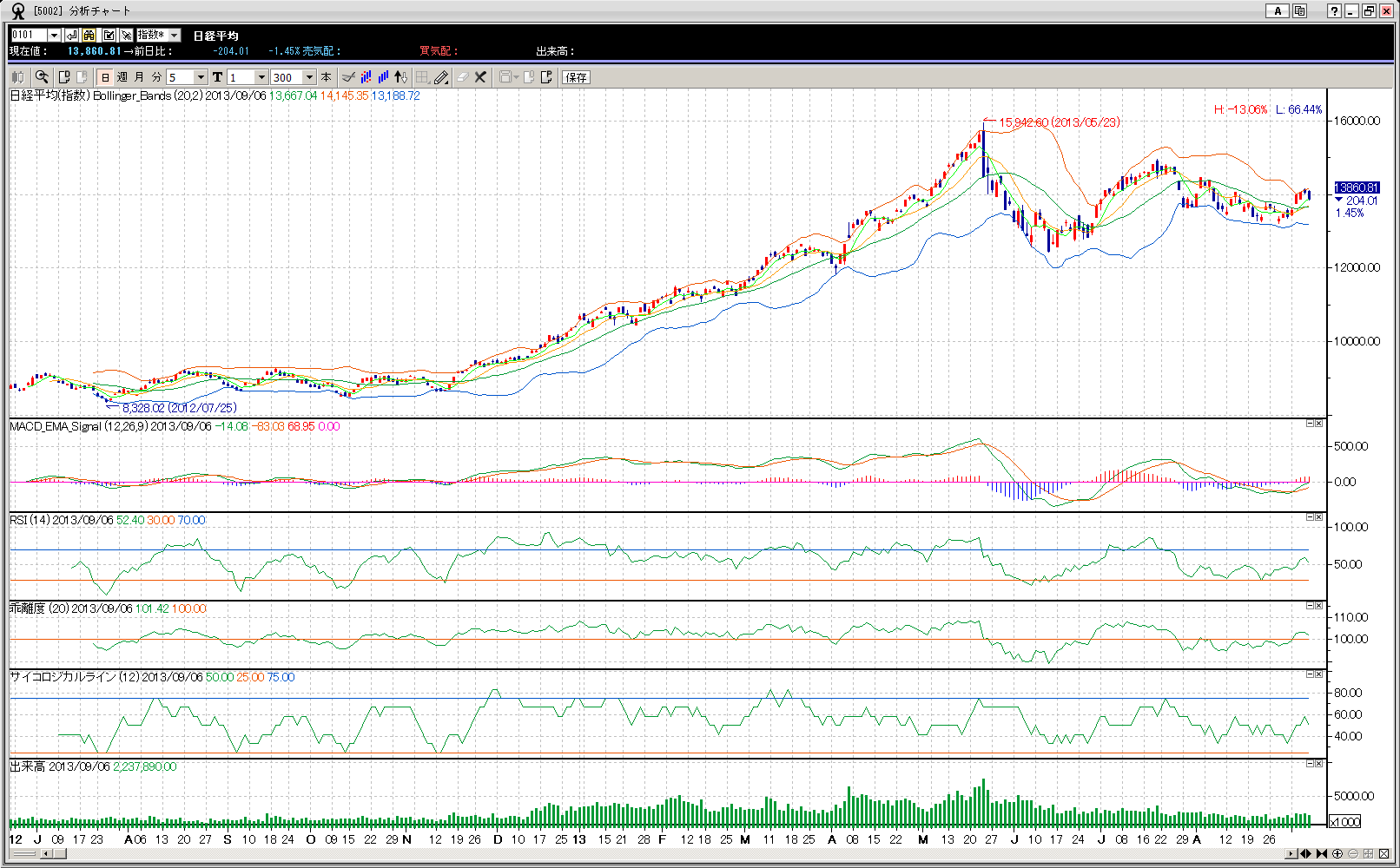Open the 0101 stock code dropdown
Screen dimensions: 1400x868
click(x=54, y=35)
